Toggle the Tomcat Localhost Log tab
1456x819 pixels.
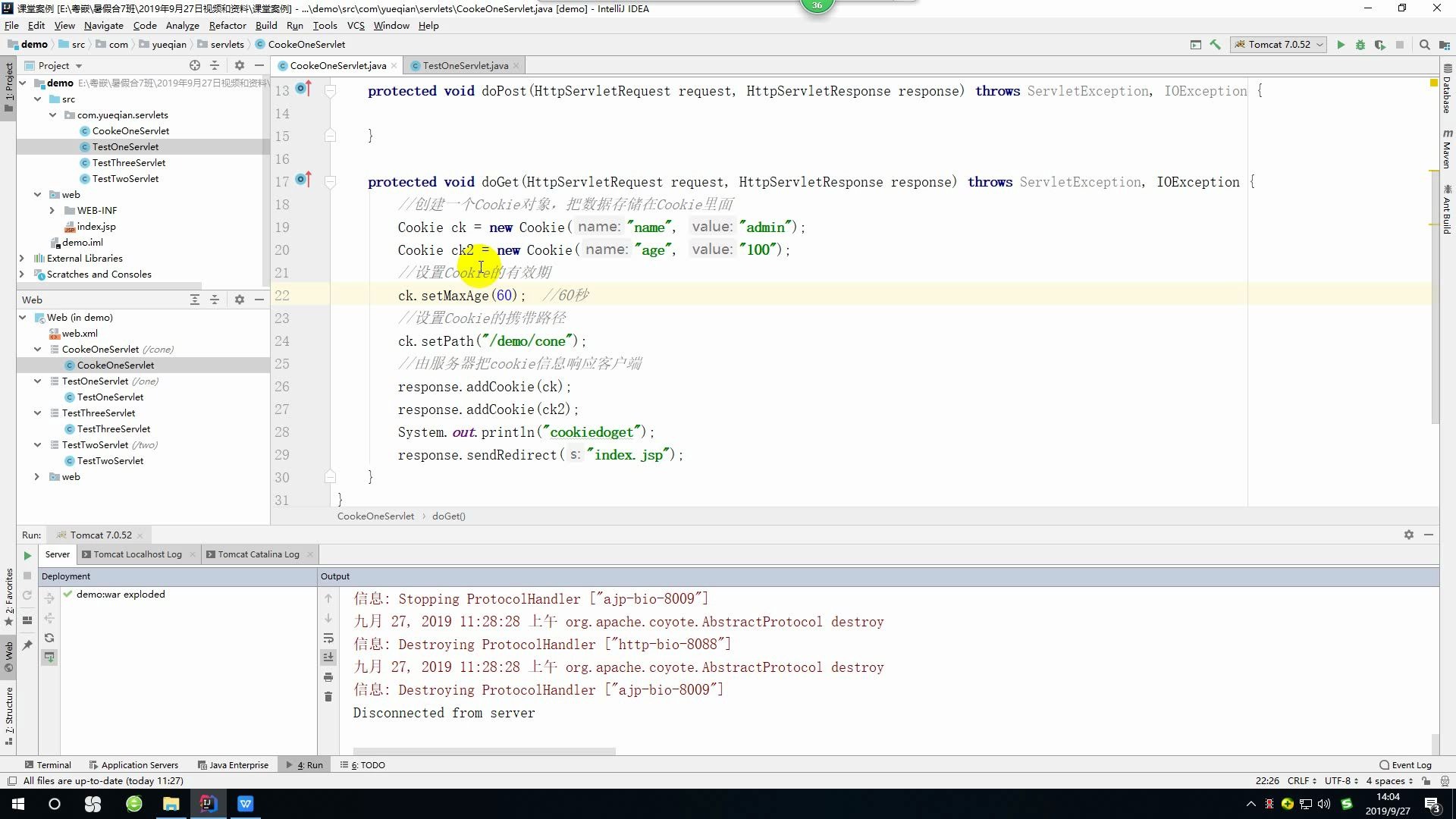(x=137, y=553)
